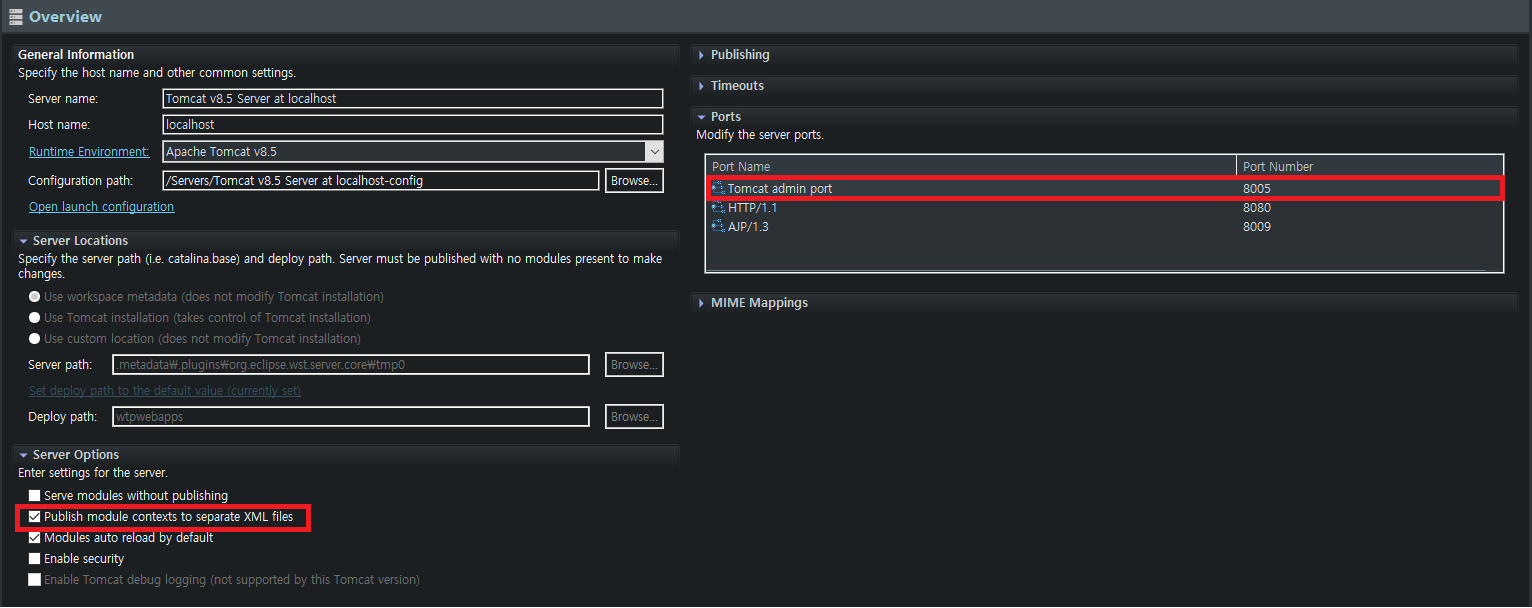This screenshot has height=608, width=1532.
Task: Click the Overview server icon in header
Action: (16, 16)
